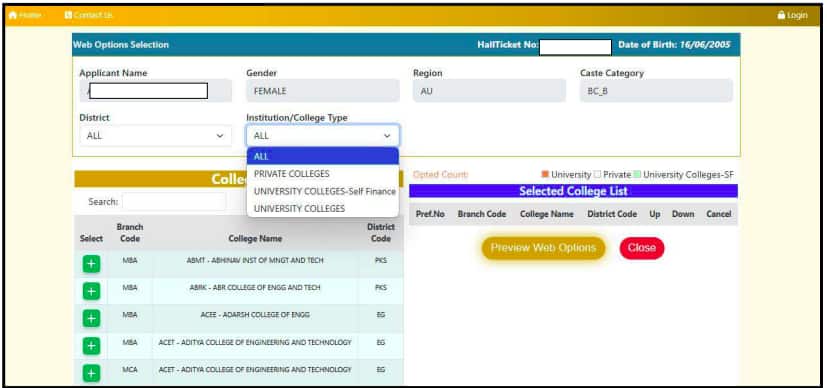Choose PRIVATE COLLEGES option
The image size is (827, 388).
(x=323, y=174)
